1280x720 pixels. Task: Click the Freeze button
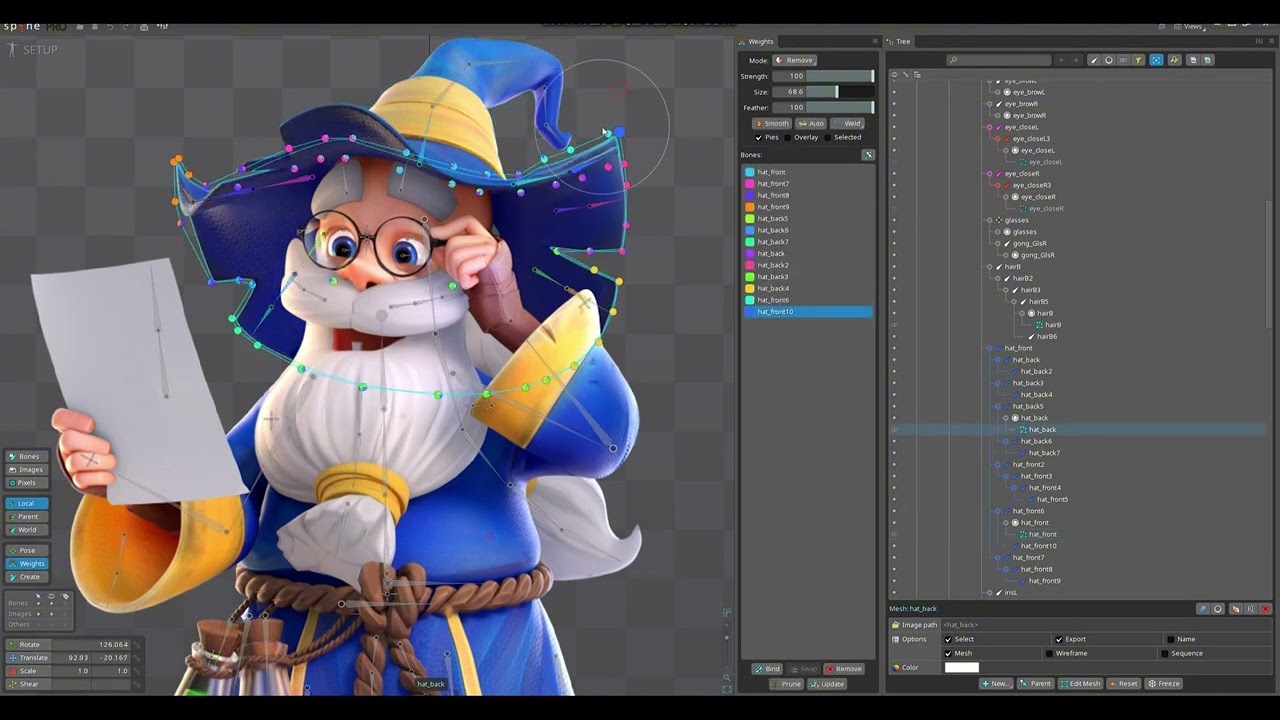tap(1164, 684)
